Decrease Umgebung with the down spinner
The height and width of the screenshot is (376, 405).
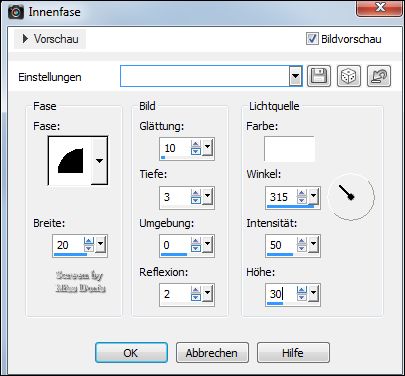(196, 248)
